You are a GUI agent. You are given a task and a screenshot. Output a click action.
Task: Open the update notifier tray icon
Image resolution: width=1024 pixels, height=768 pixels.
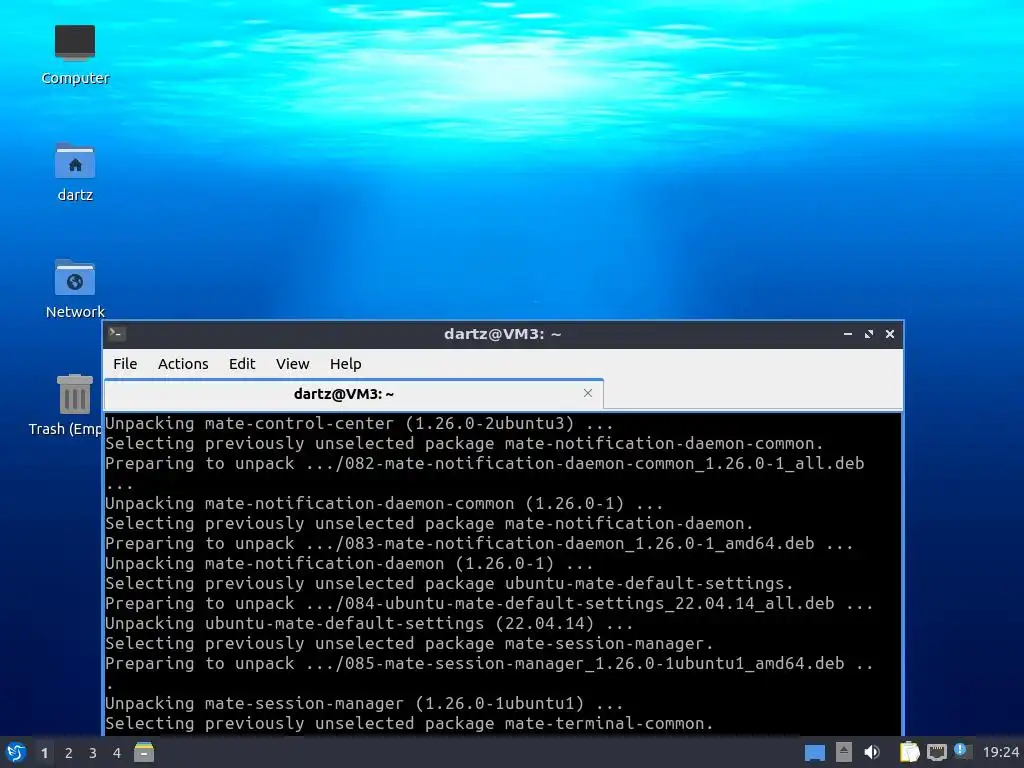tap(962, 751)
